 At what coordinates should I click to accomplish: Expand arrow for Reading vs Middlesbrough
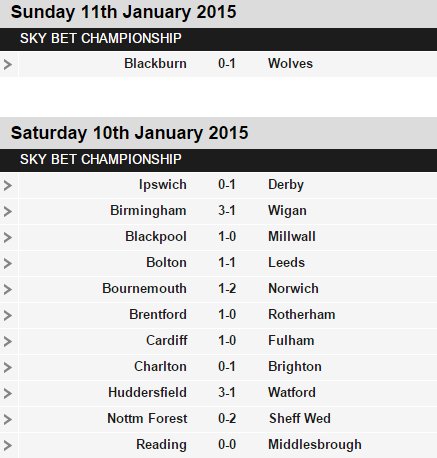[x=8, y=445]
